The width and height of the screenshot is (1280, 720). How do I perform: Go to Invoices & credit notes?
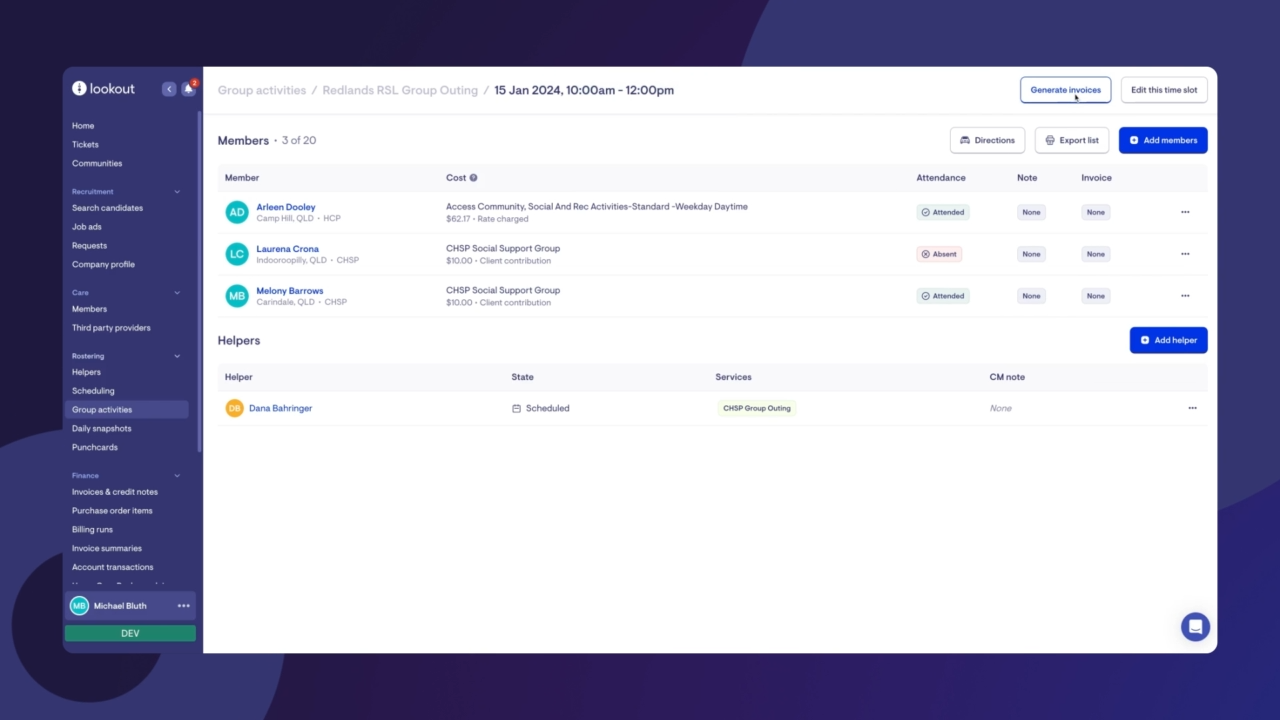114,492
